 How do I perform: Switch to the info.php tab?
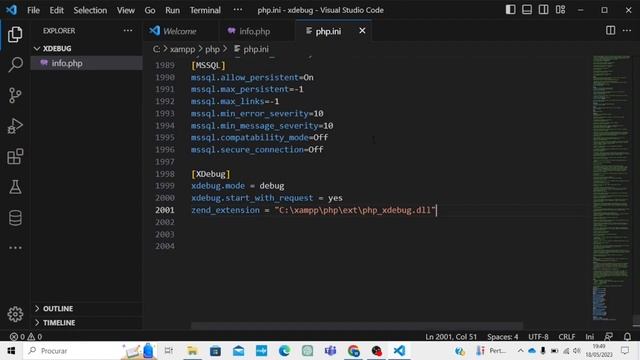[x=255, y=31]
